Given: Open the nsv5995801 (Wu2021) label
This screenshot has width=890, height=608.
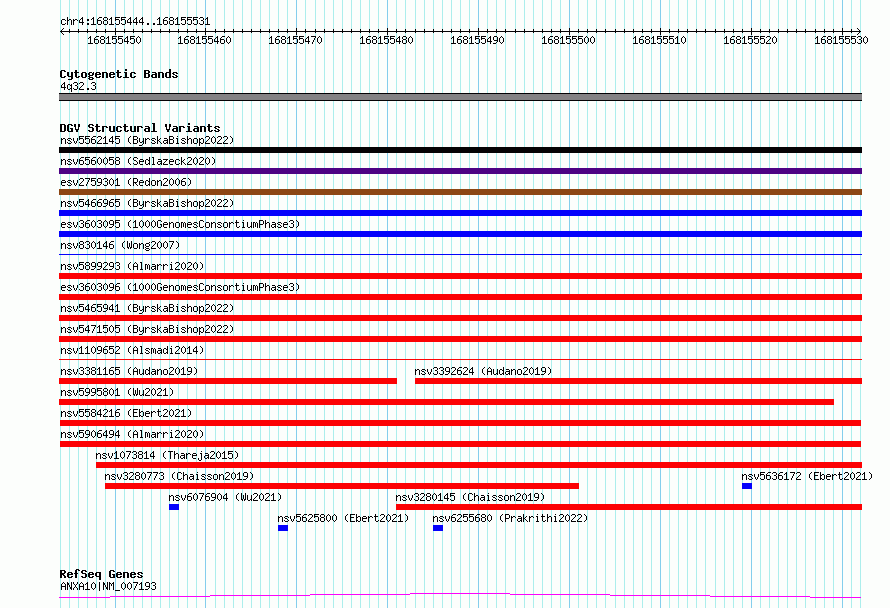Looking at the screenshot, I should point(117,392).
